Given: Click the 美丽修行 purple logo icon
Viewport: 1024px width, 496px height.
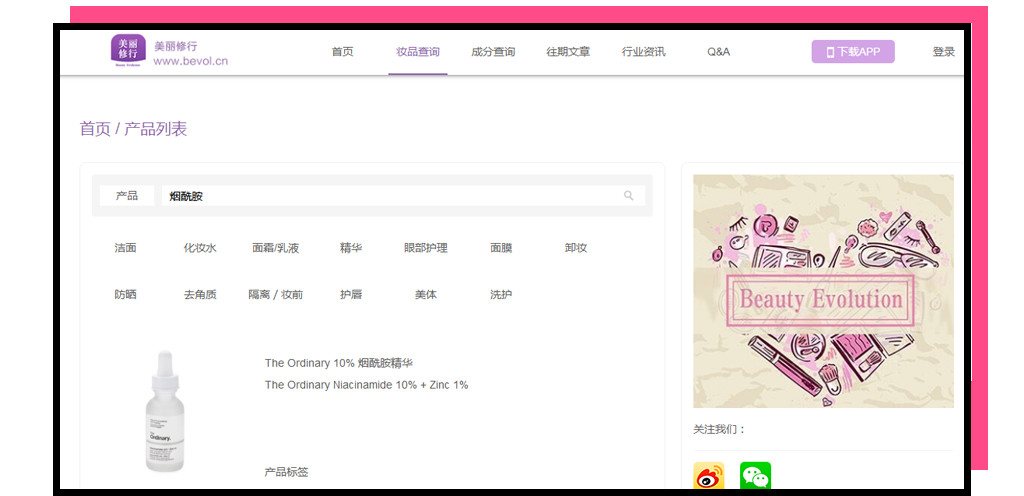Looking at the screenshot, I should tap(128, 51).
